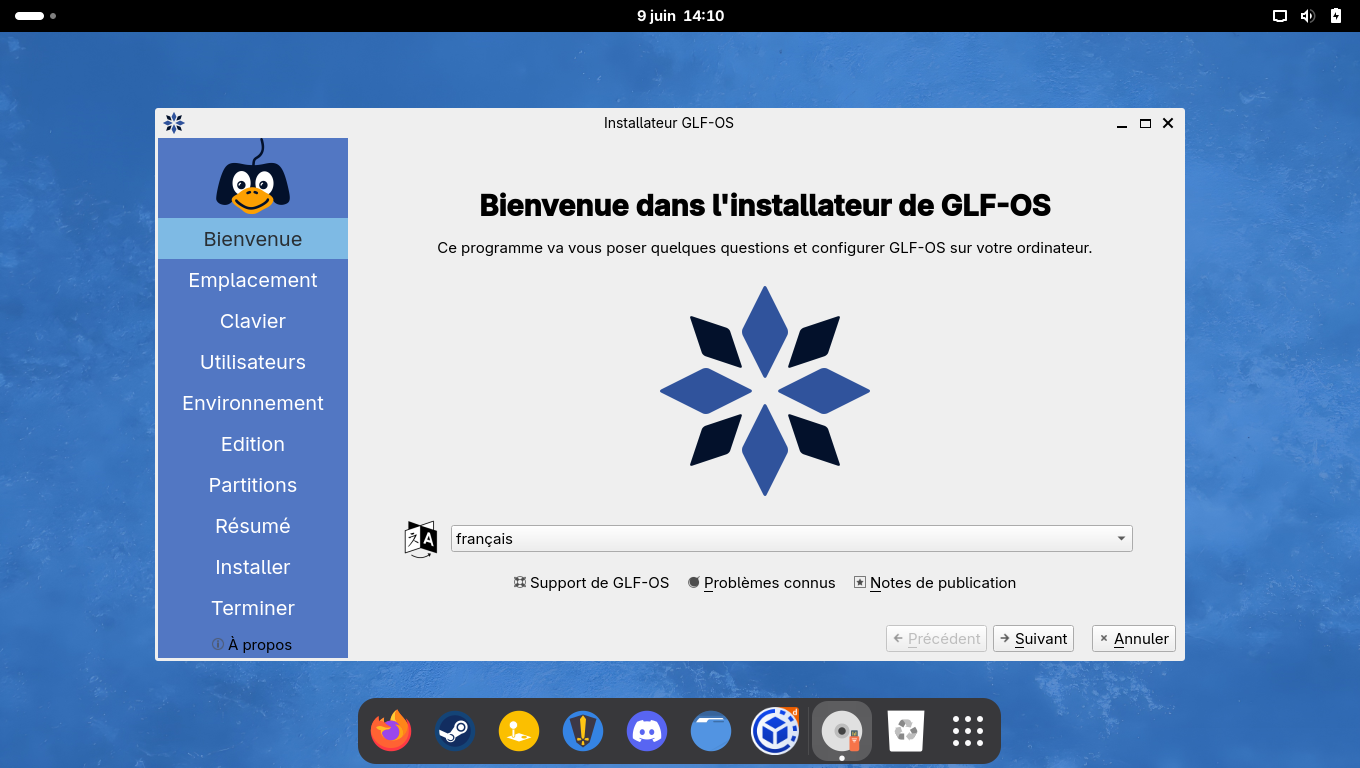This screenshot has width=1360, height=768.
Task: Select Edition step in sidebar
Action: pos(253,444)
